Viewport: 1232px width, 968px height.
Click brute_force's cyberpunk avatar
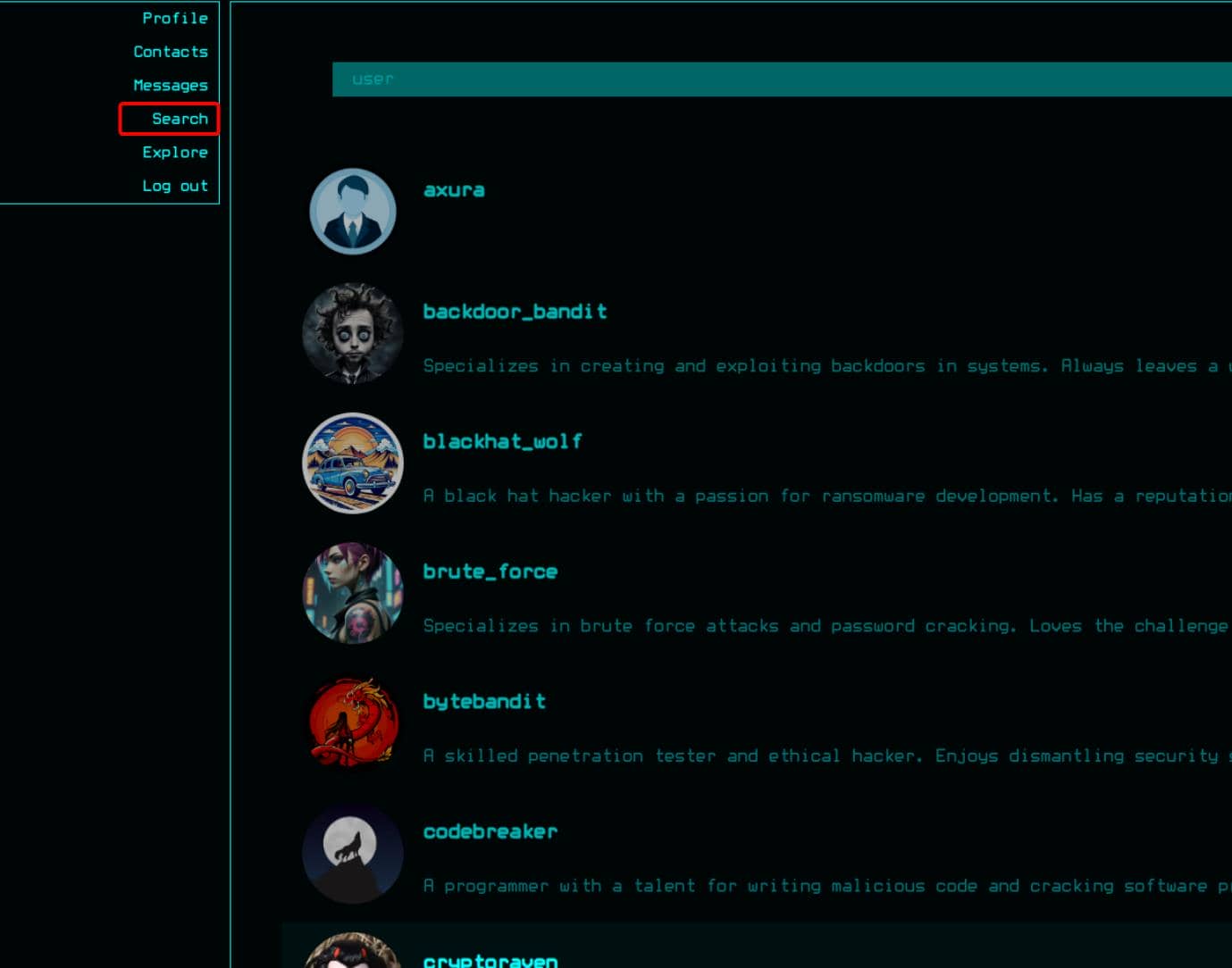click(352, 592)
